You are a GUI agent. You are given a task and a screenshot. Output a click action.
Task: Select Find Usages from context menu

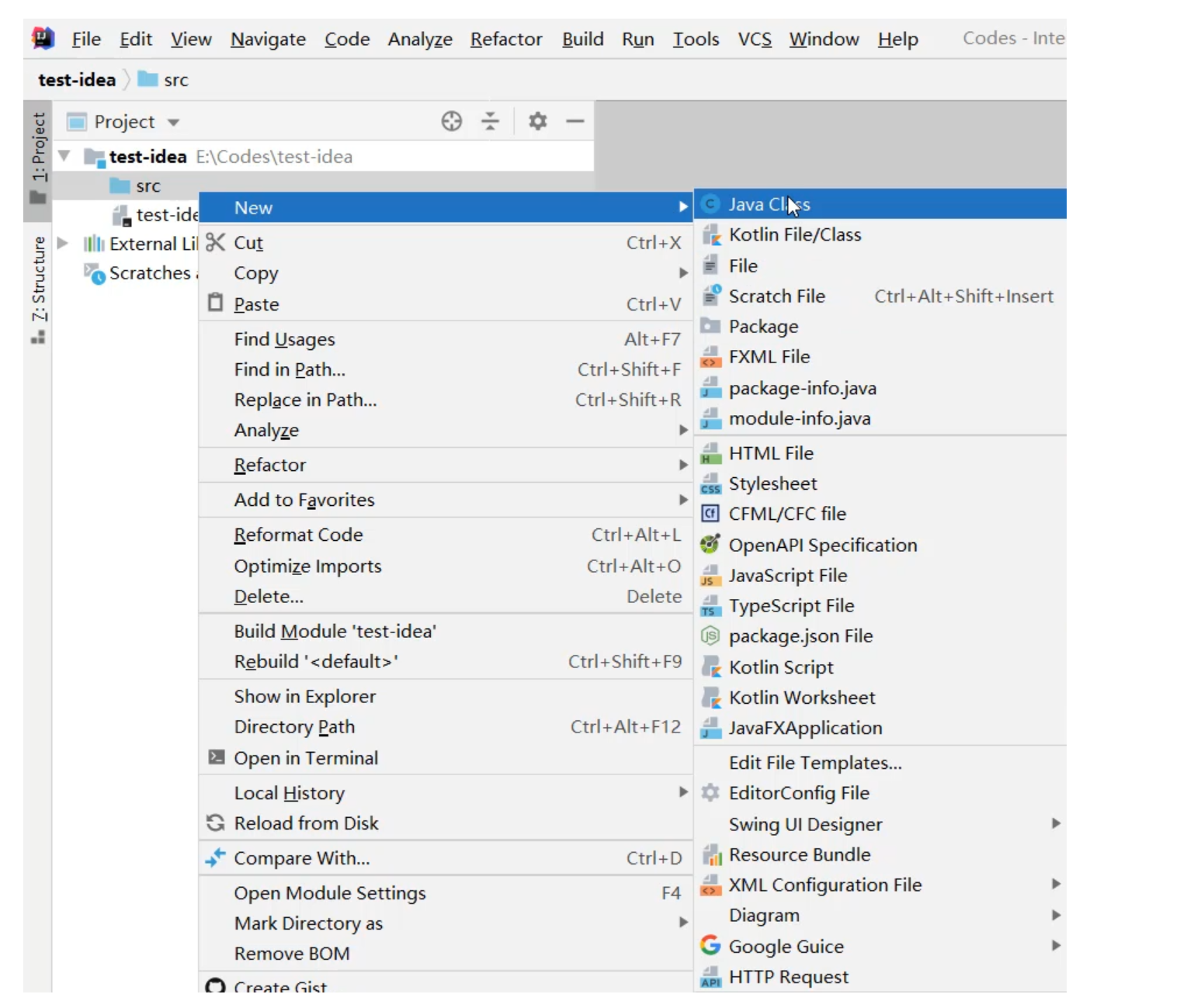point(446,339)
